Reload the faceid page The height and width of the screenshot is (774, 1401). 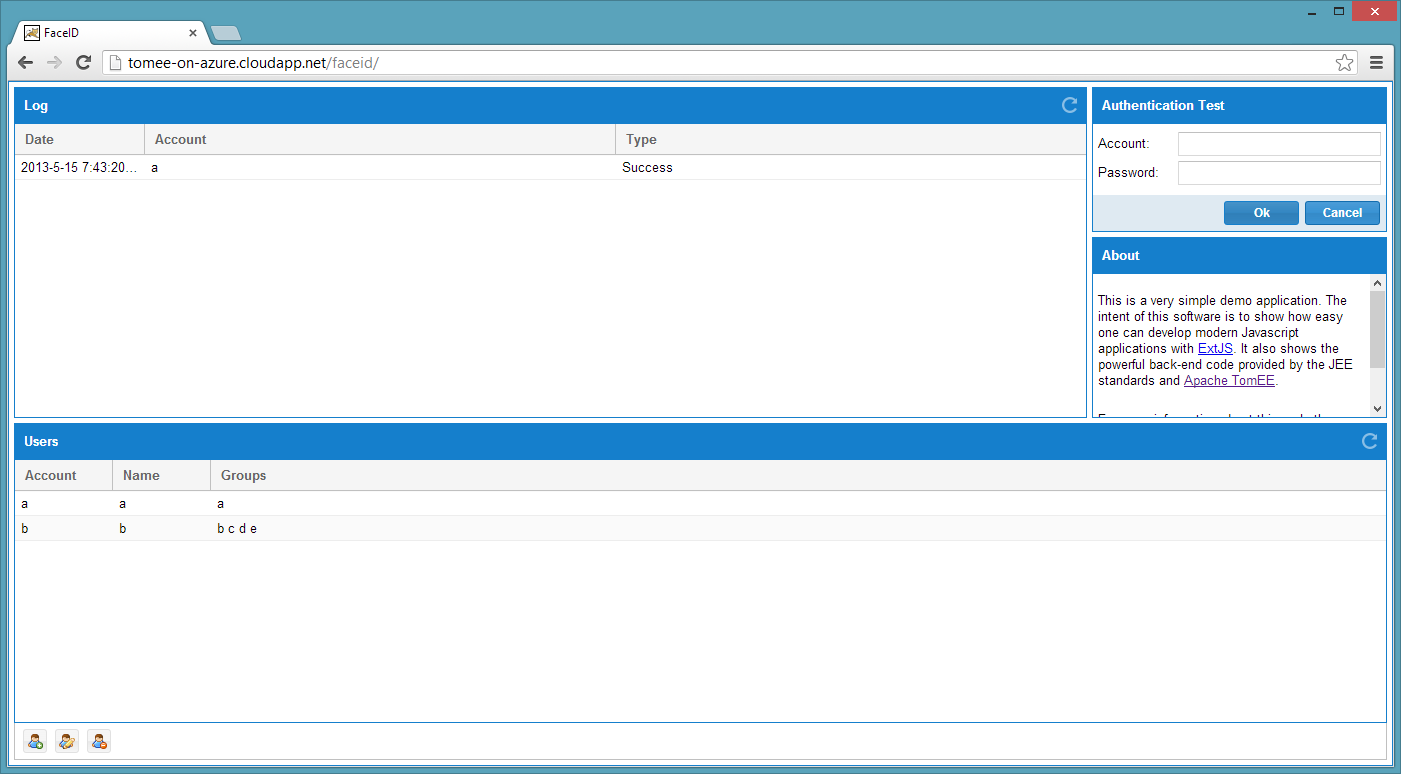83,62
